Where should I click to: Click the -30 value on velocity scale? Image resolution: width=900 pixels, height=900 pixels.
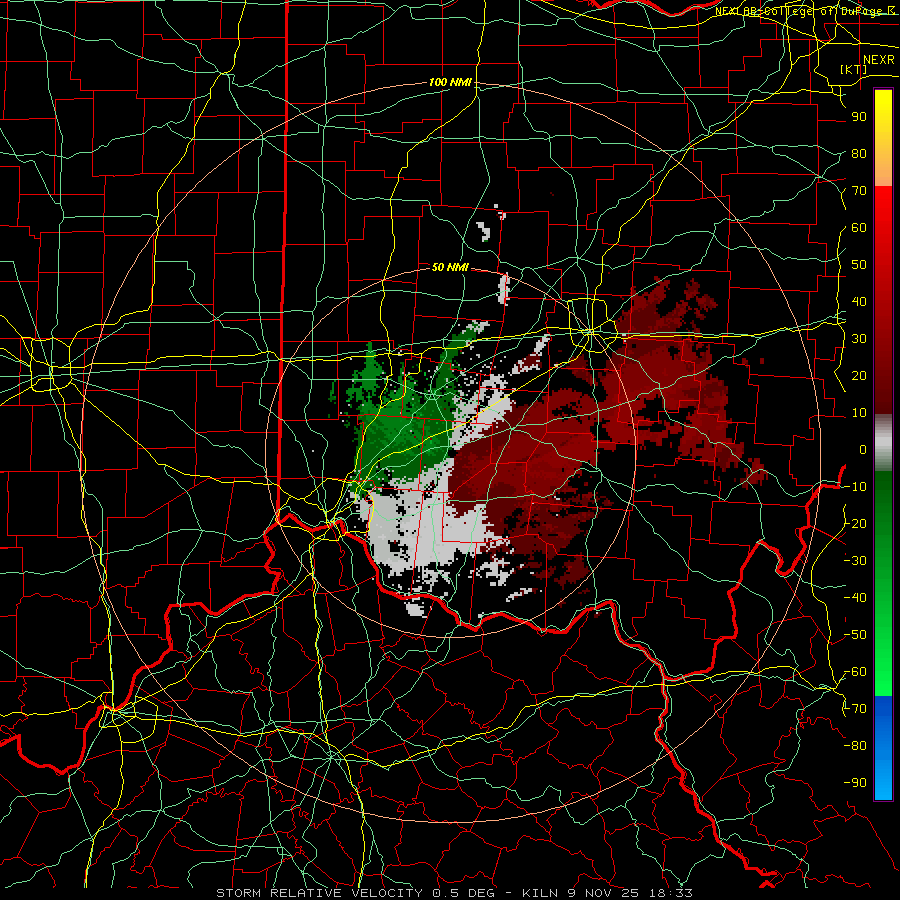click(855, 561)
